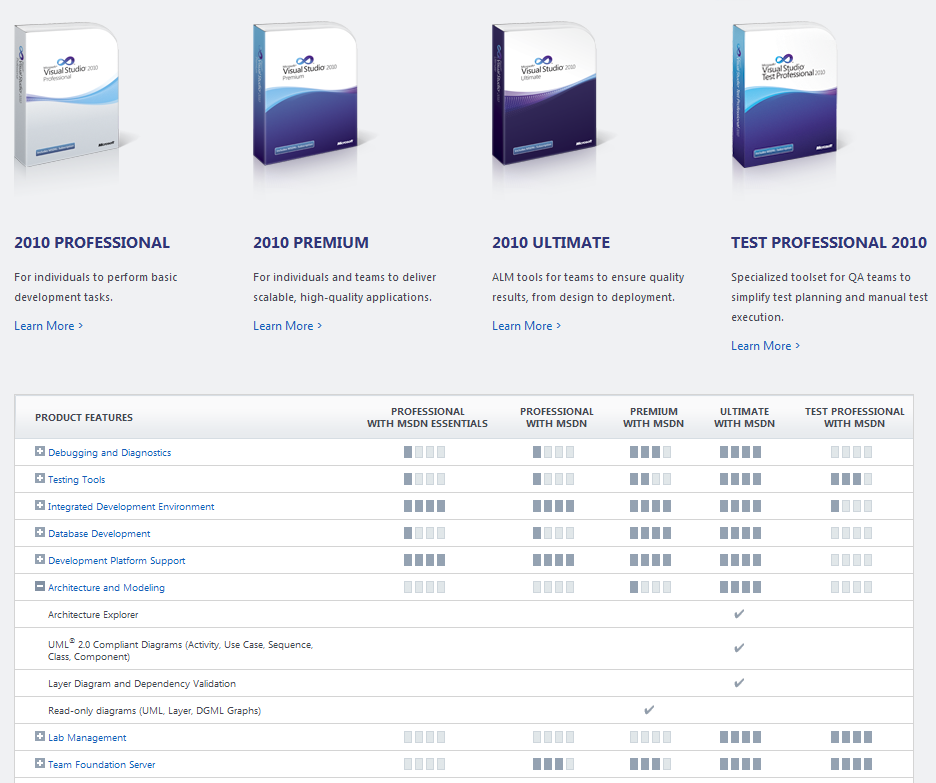Click the PRODUCT FEATURES column header
936x783 pixels.
(84, 418)
